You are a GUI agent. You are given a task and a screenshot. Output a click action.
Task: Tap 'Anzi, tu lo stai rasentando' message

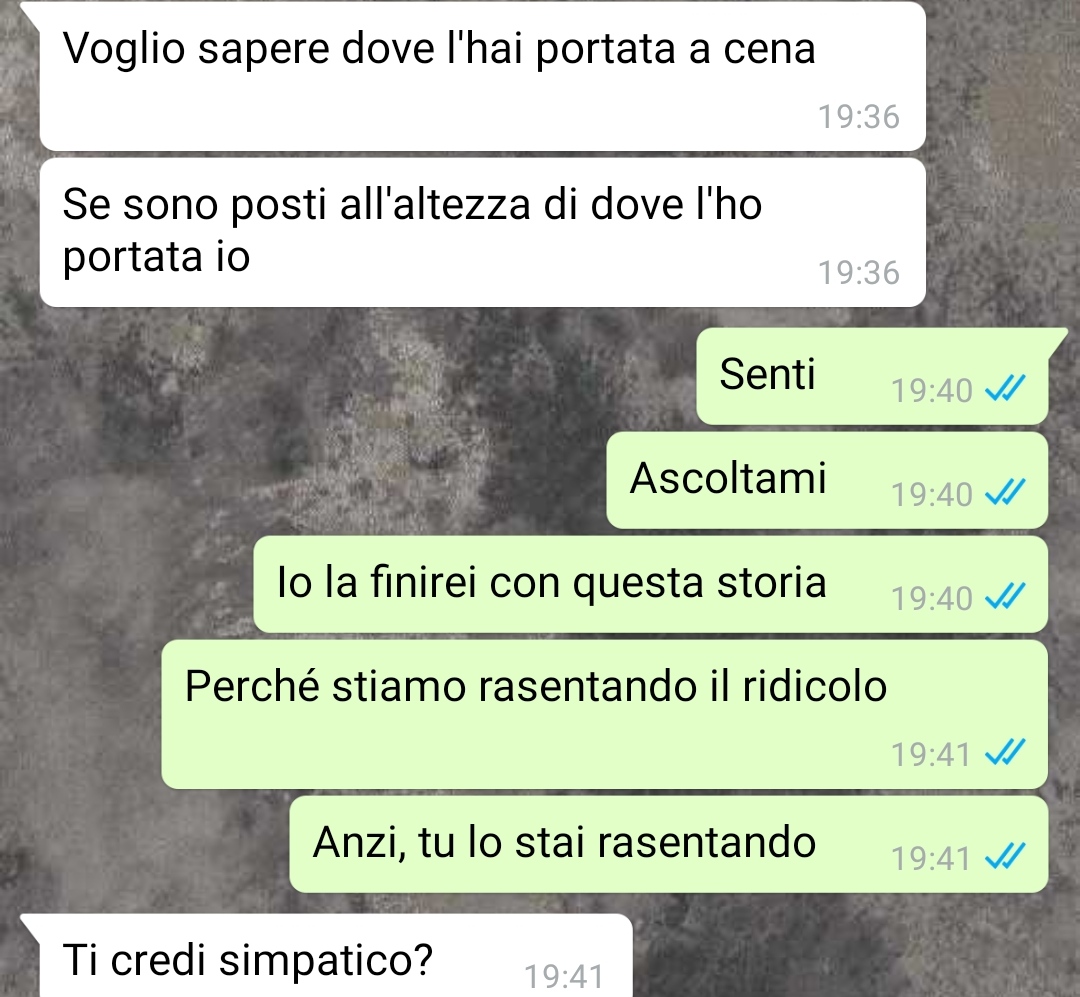pyautogui.click(x=669, y=845)
